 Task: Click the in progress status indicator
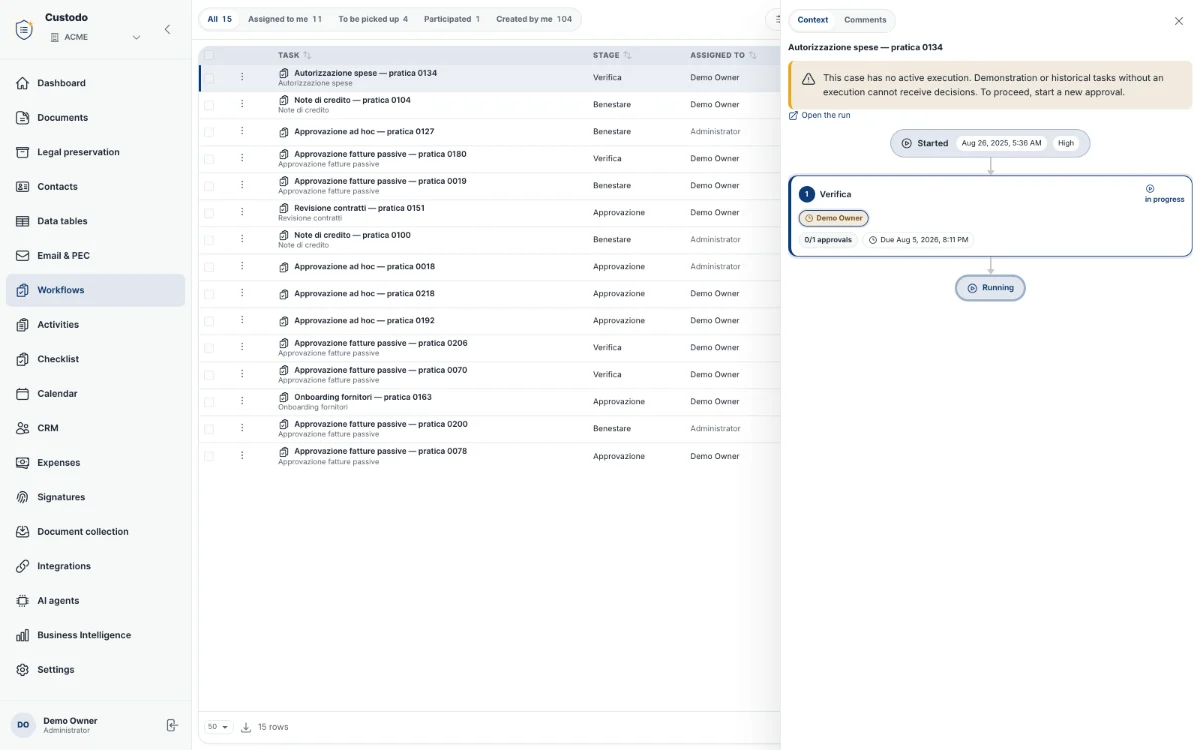(x=1164, y=194)
